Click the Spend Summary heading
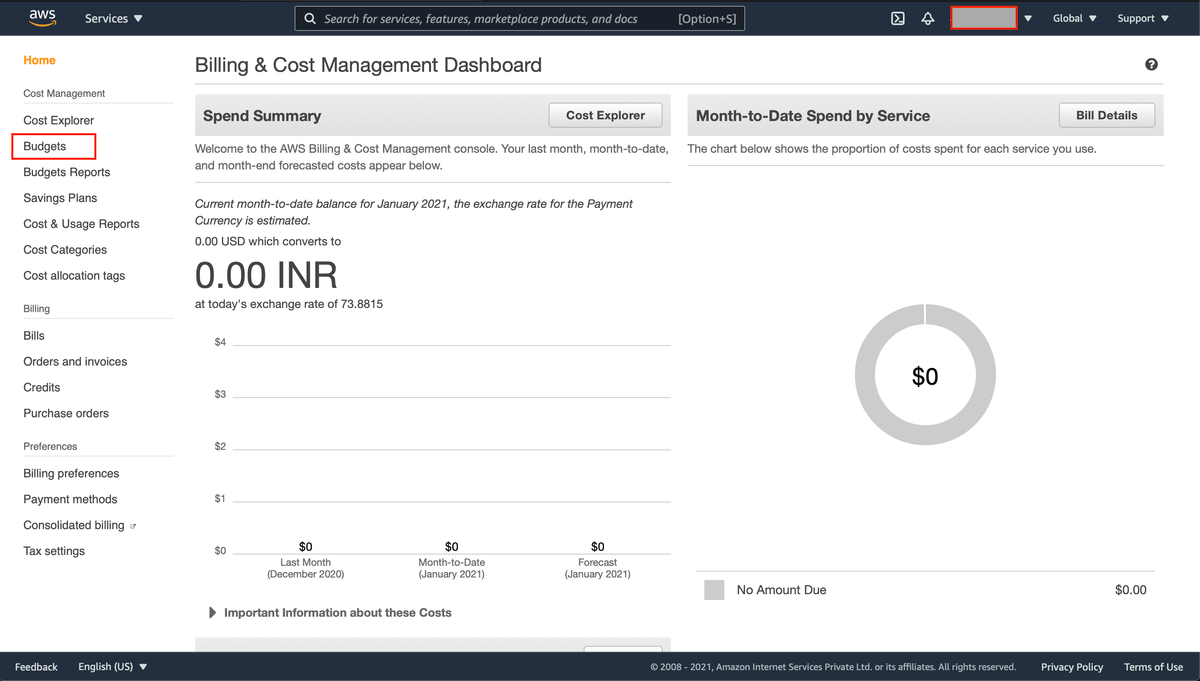 262,116
